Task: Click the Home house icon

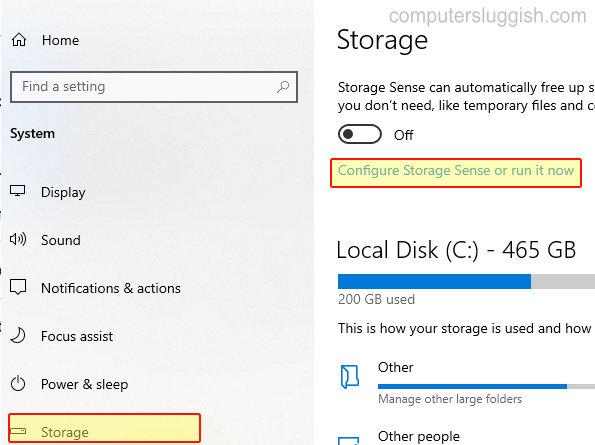Action: pos(19,40)
